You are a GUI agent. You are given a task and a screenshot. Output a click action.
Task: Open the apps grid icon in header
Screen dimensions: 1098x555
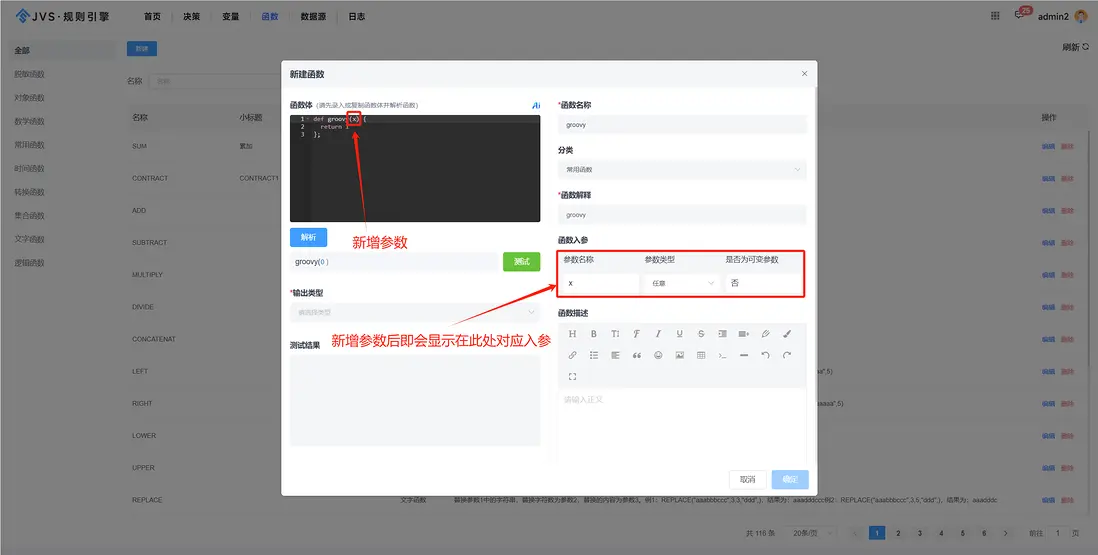pyautogui.click(x=995, y=16)
